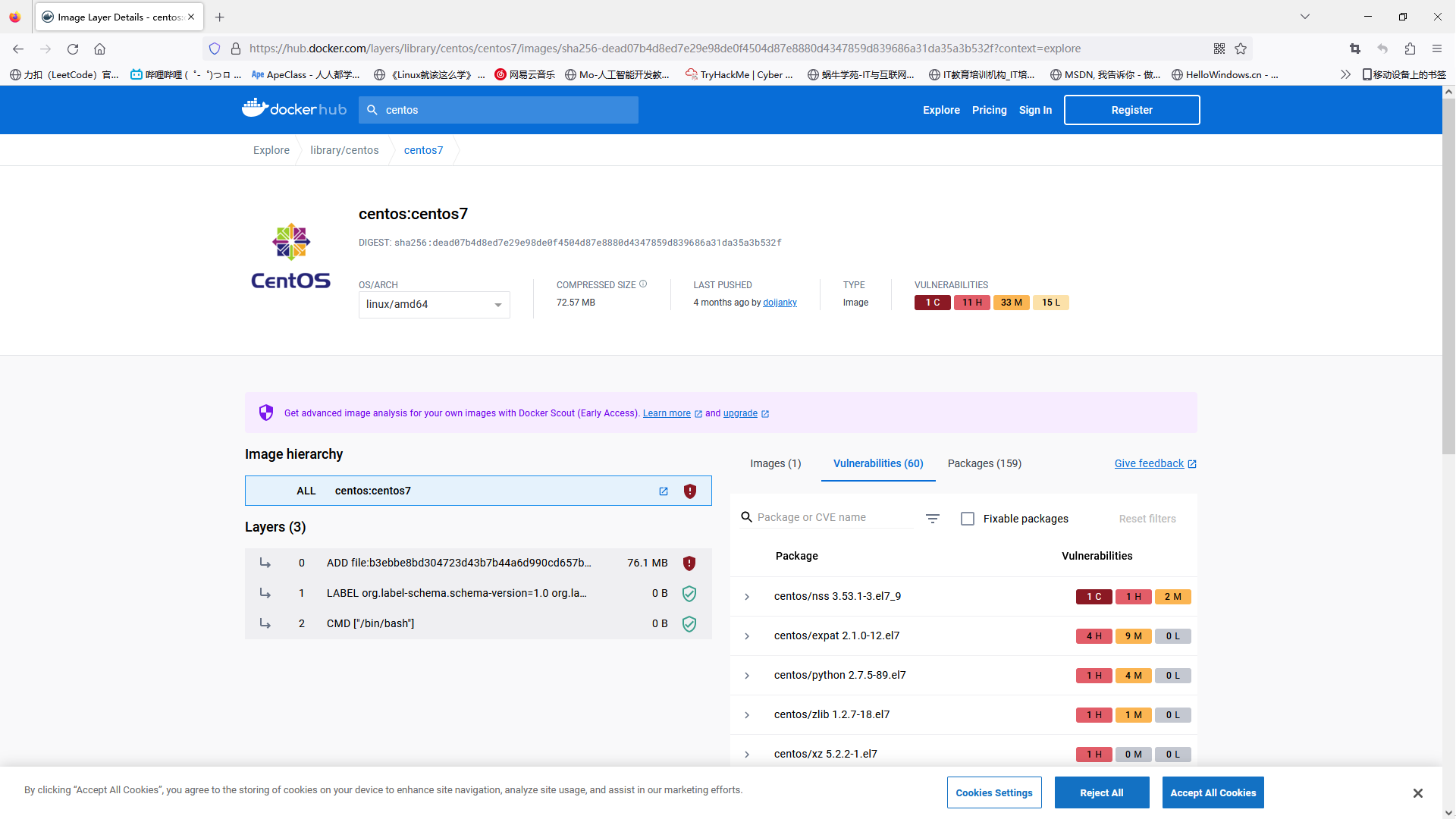1456x819 pixels.
Task: Switch to the Images (1) tab
Action: click(x=776, y=463)
